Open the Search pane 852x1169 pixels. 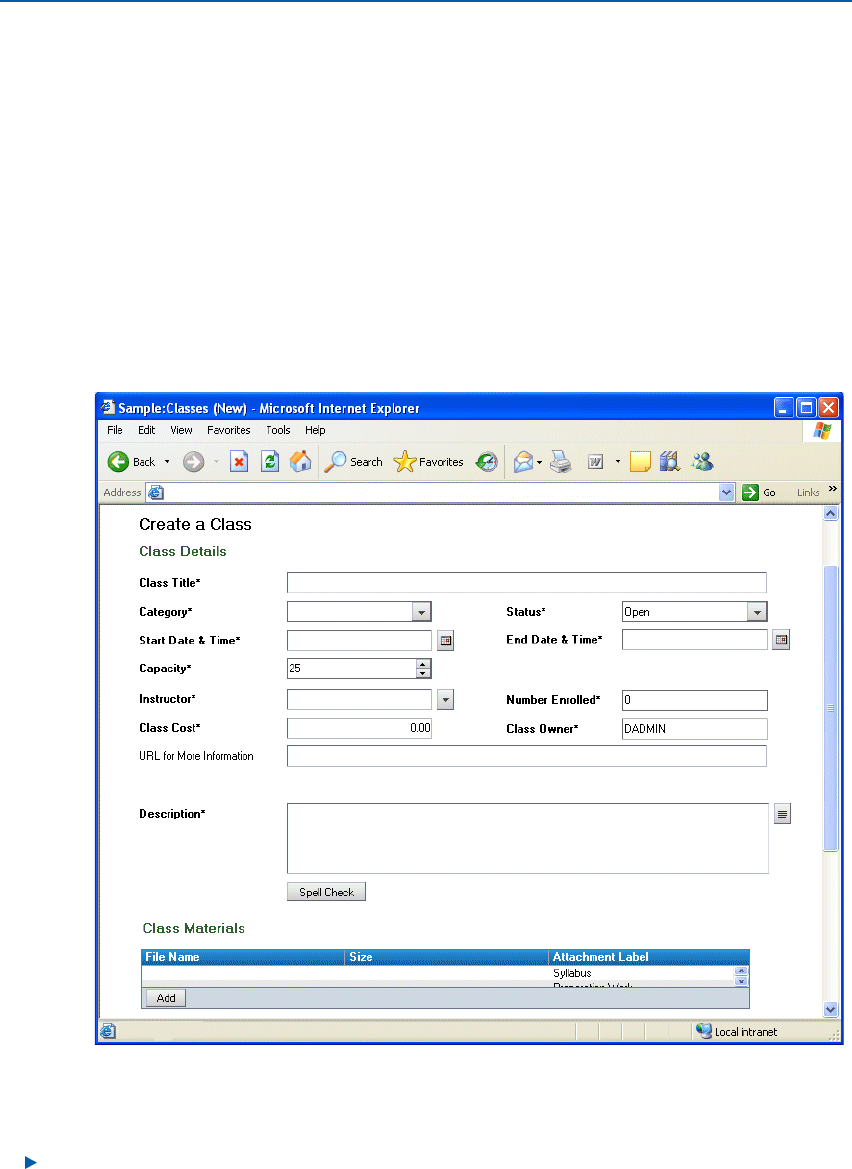(x=353, y=462)
